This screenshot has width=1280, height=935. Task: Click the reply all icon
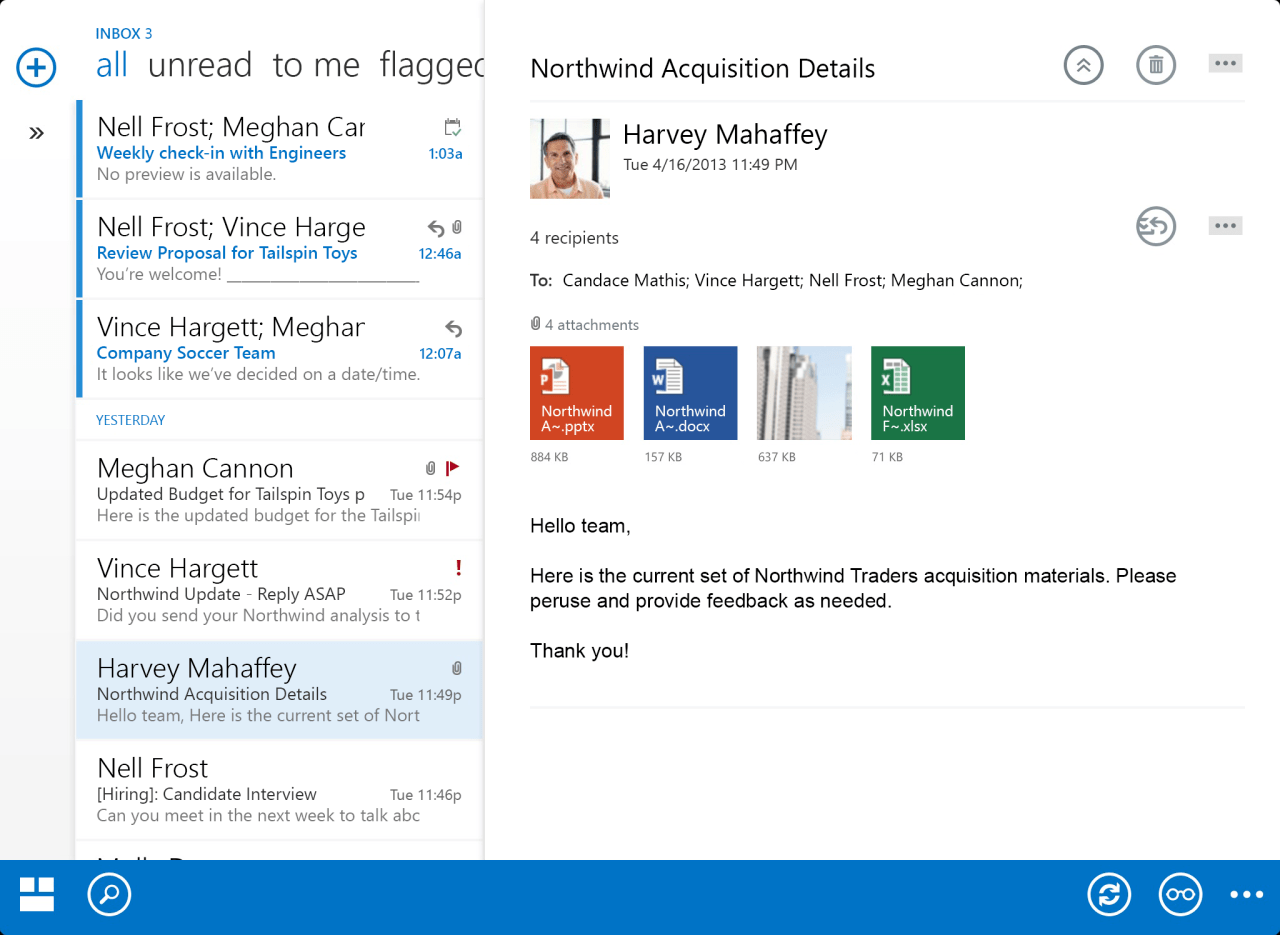coord(1155,226)
